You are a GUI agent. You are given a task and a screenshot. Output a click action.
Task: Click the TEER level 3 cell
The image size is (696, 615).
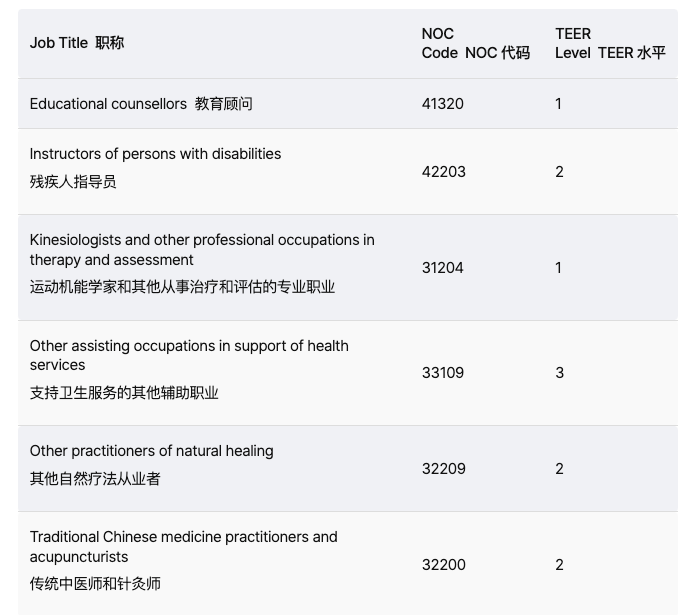560,373
